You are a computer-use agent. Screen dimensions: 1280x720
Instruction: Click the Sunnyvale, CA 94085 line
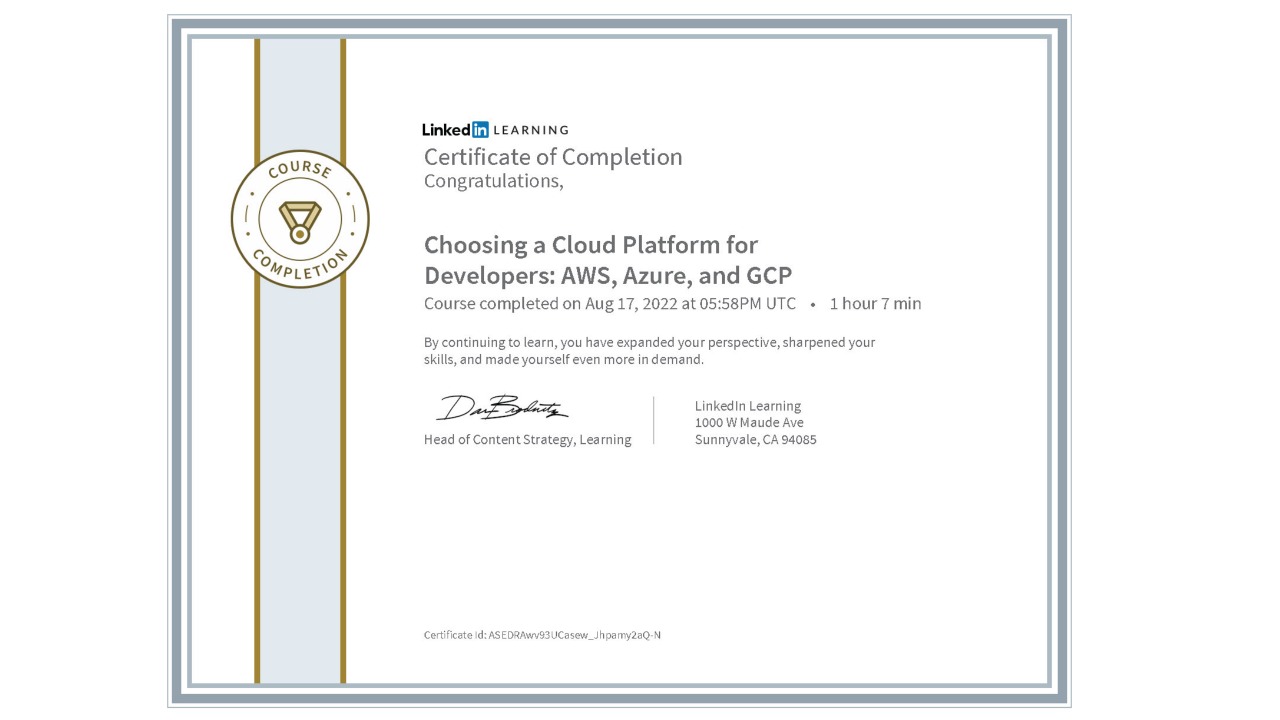tap(755, 440)
